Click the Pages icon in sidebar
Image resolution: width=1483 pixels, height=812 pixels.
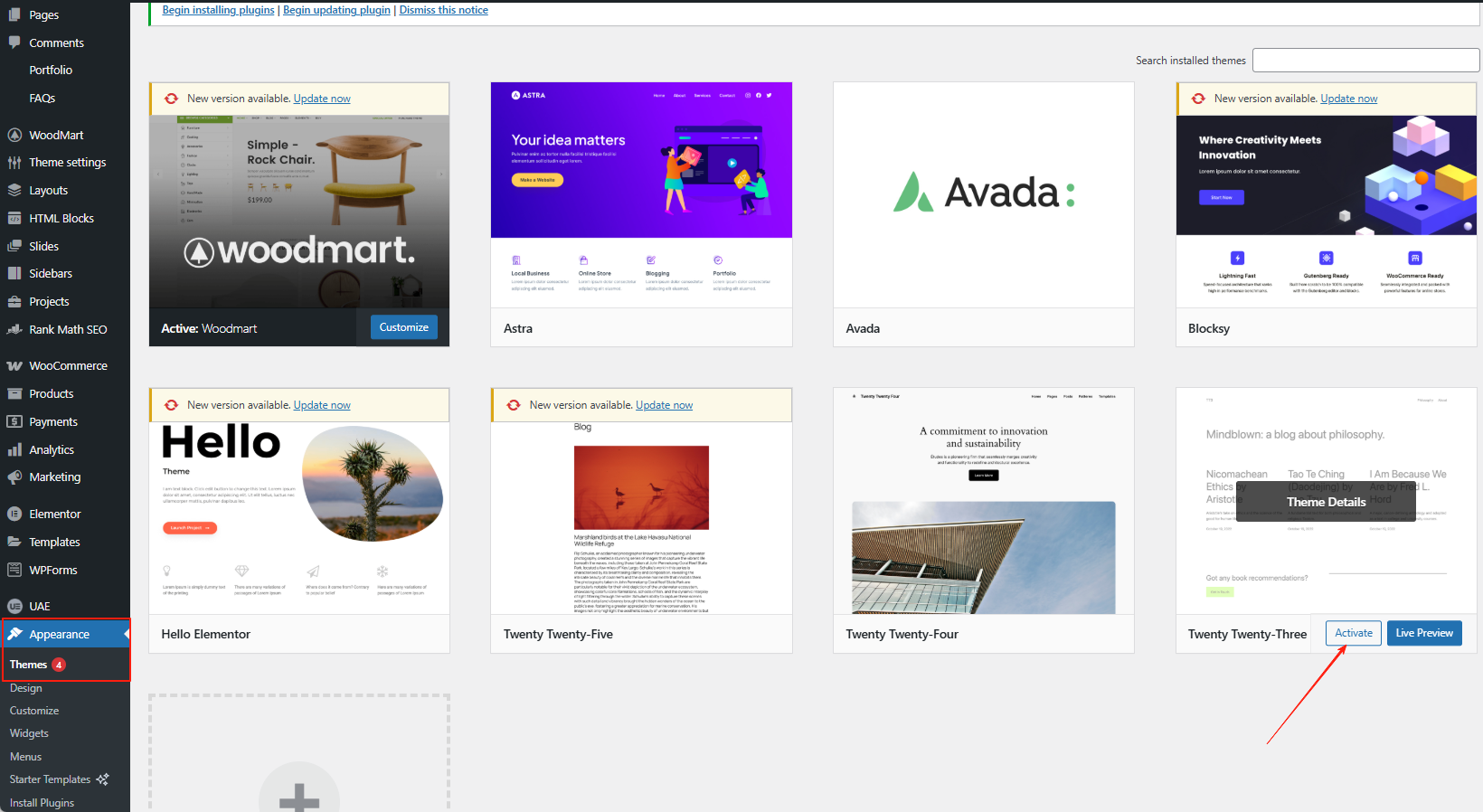(x=14, y=14)
